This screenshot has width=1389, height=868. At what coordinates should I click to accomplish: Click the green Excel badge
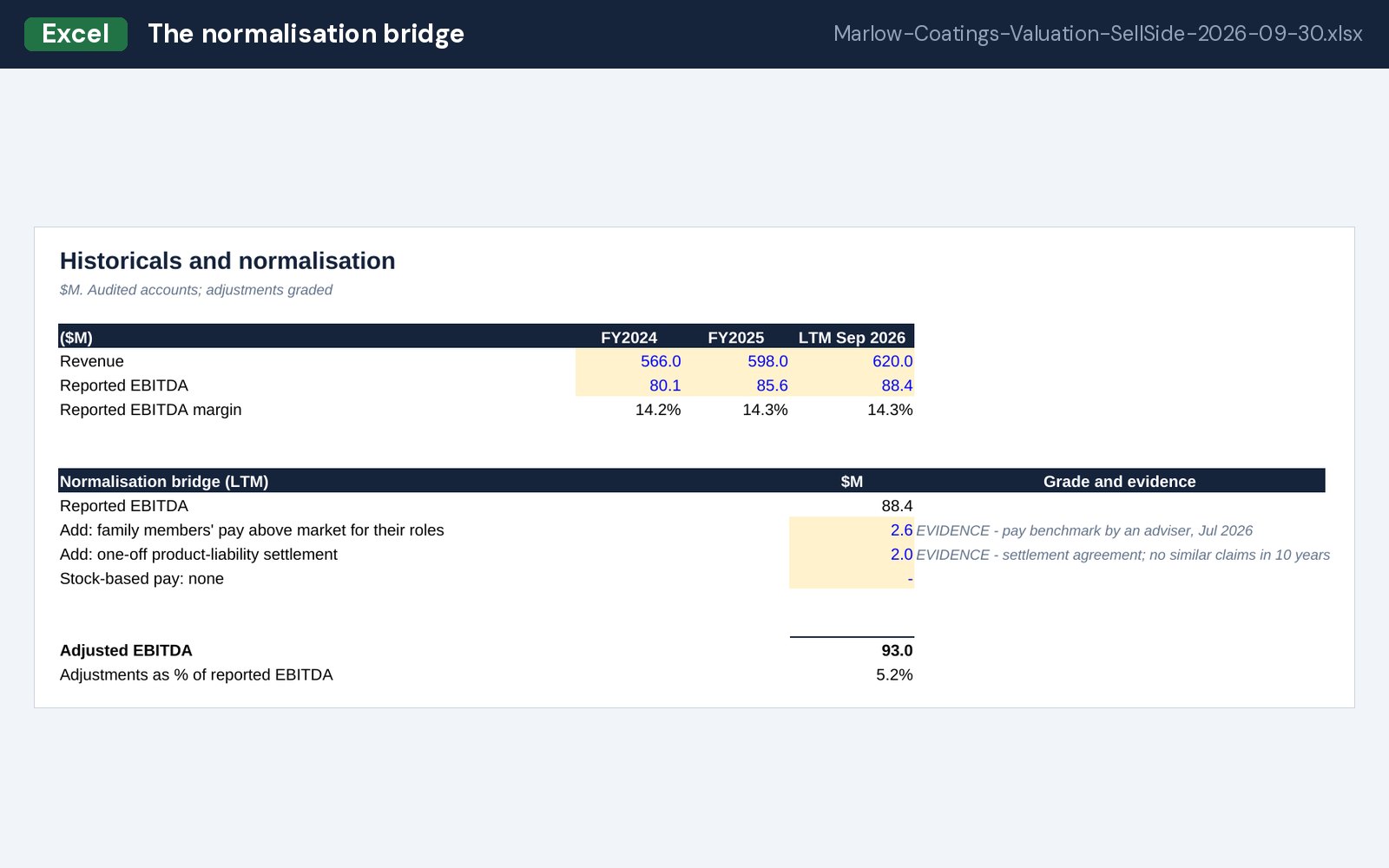click(76, 34)
